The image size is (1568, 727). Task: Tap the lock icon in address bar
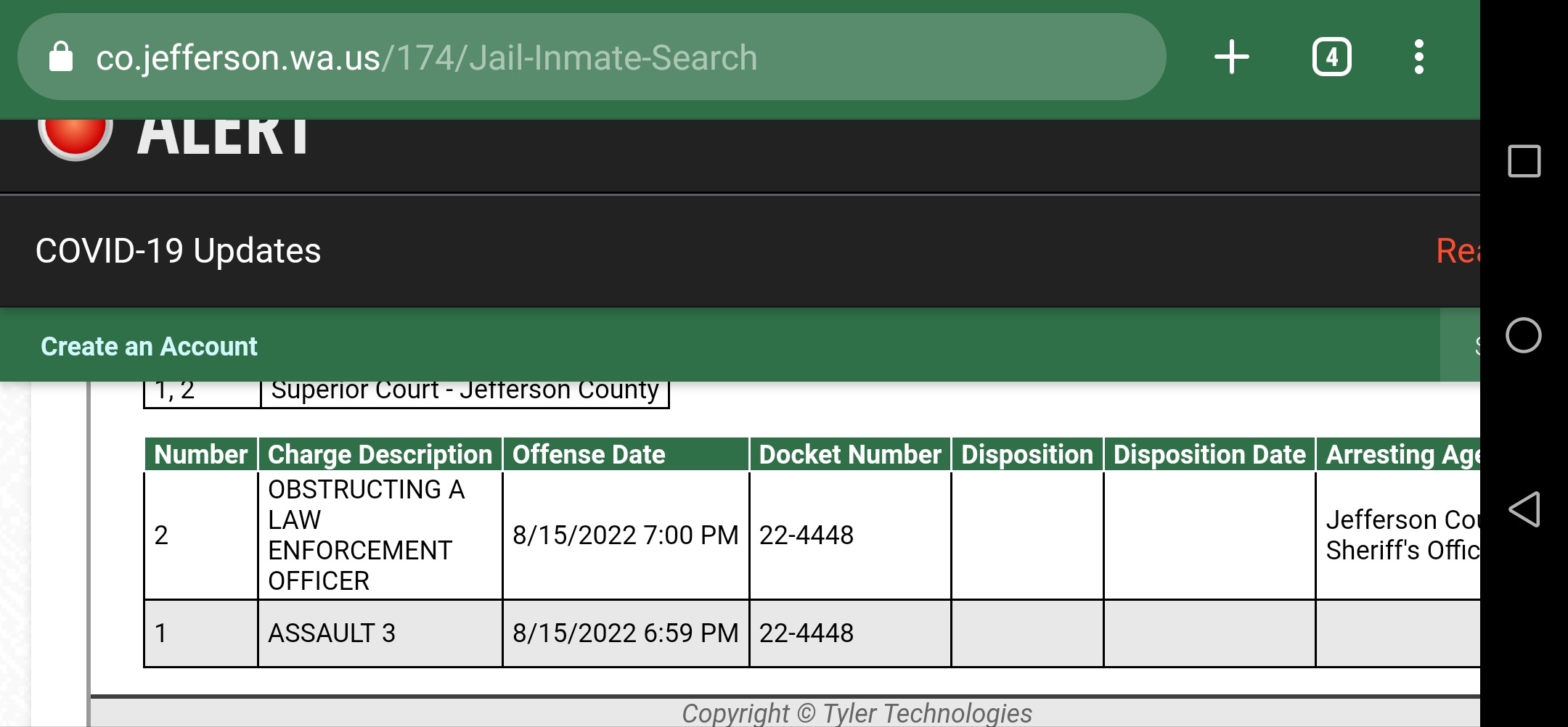point(61,57)
